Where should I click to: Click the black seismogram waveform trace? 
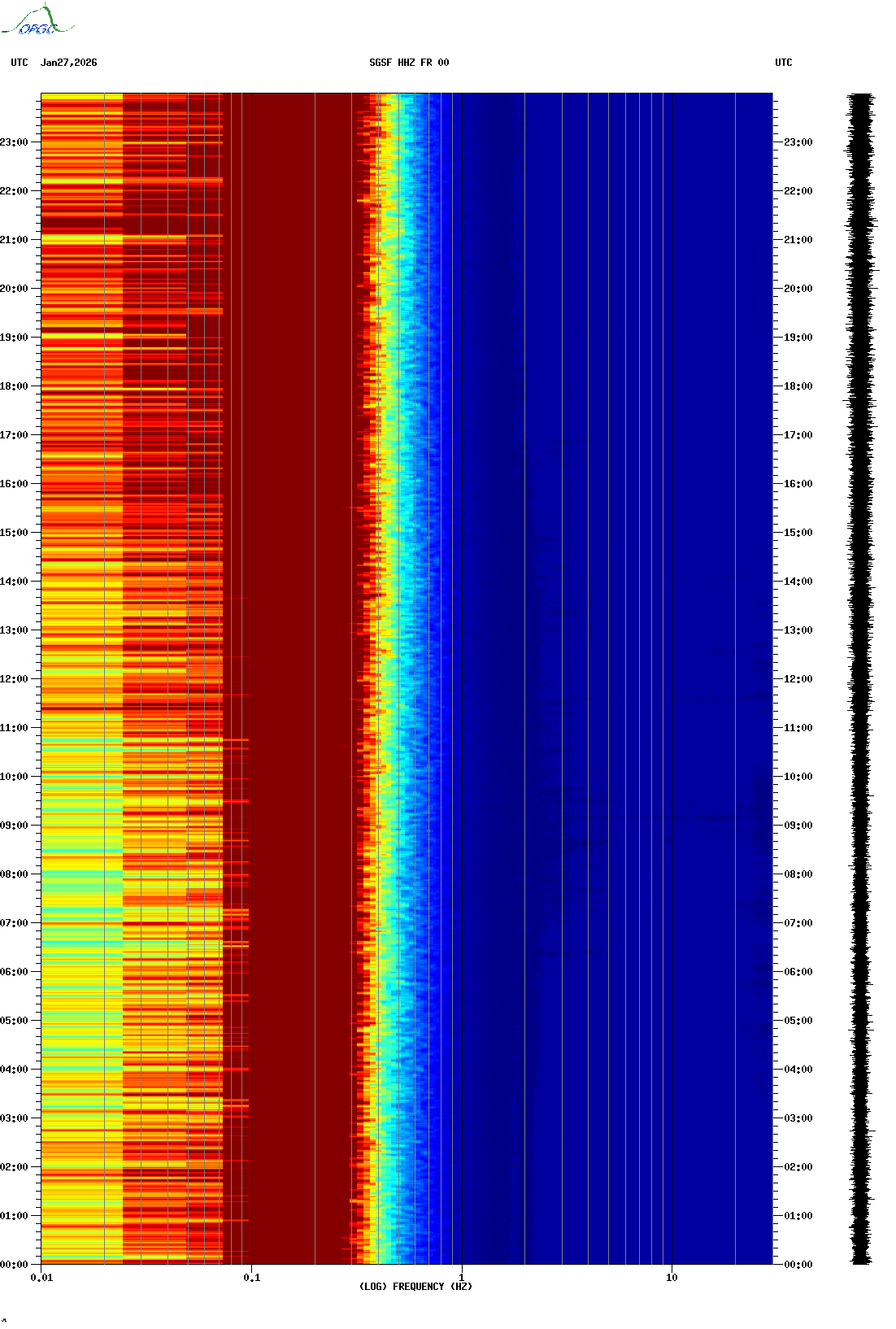(x=861, y=678)
